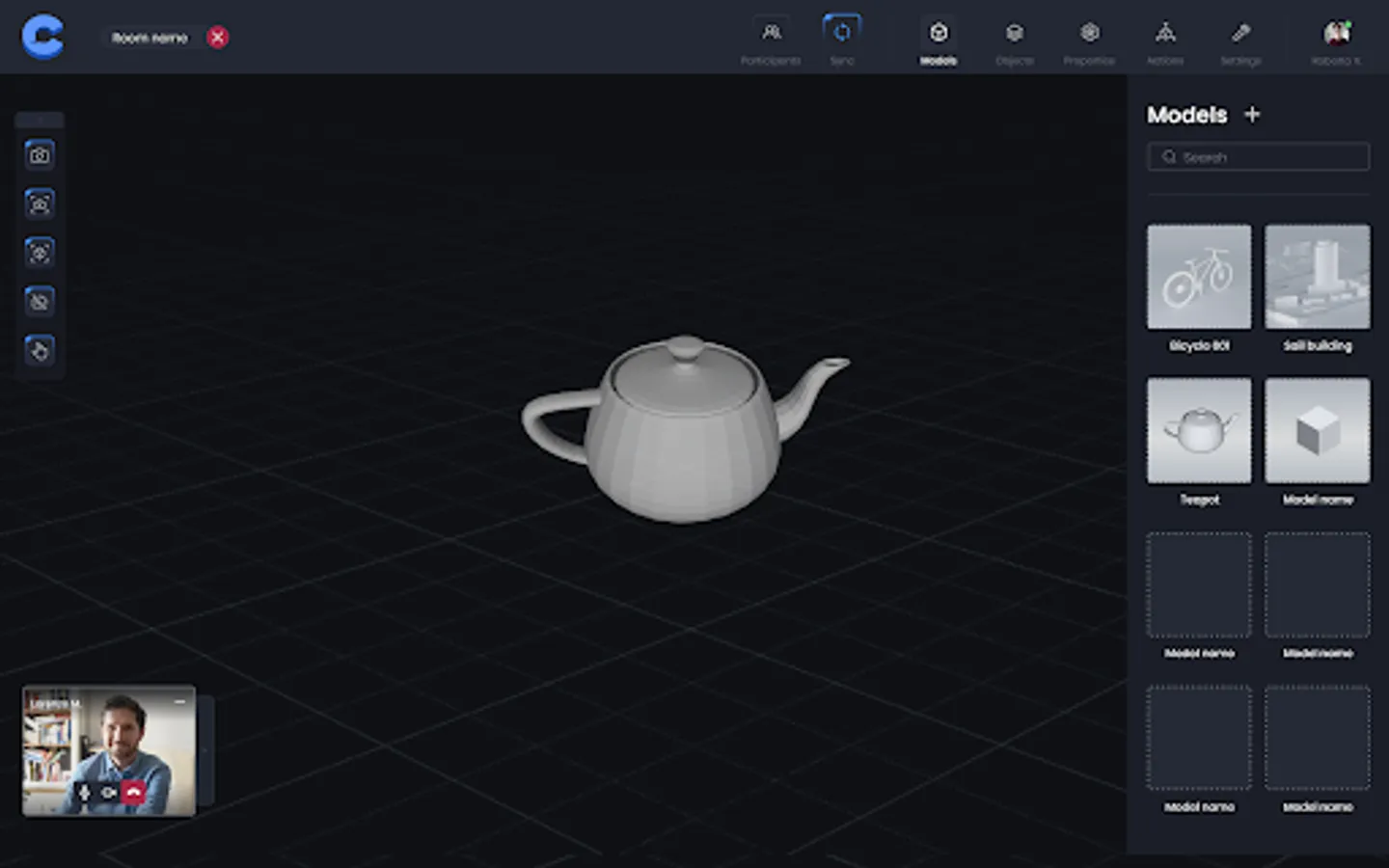Click the Models panel heading
The height and width of the screenshot is (868, 1389).
pyautogui.click(x=1186, y=115)
